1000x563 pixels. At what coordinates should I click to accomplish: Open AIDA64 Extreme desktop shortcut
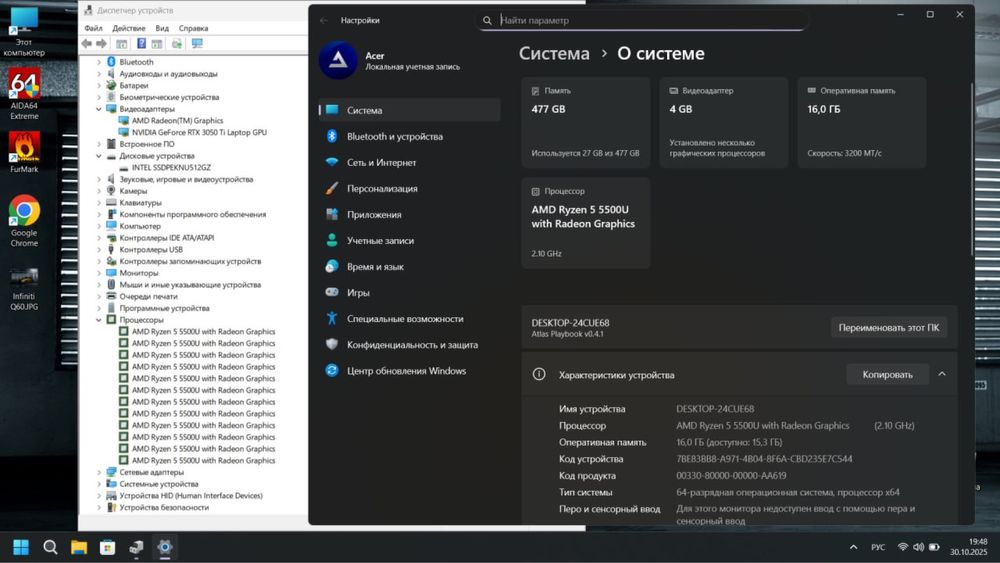point(24,93)
